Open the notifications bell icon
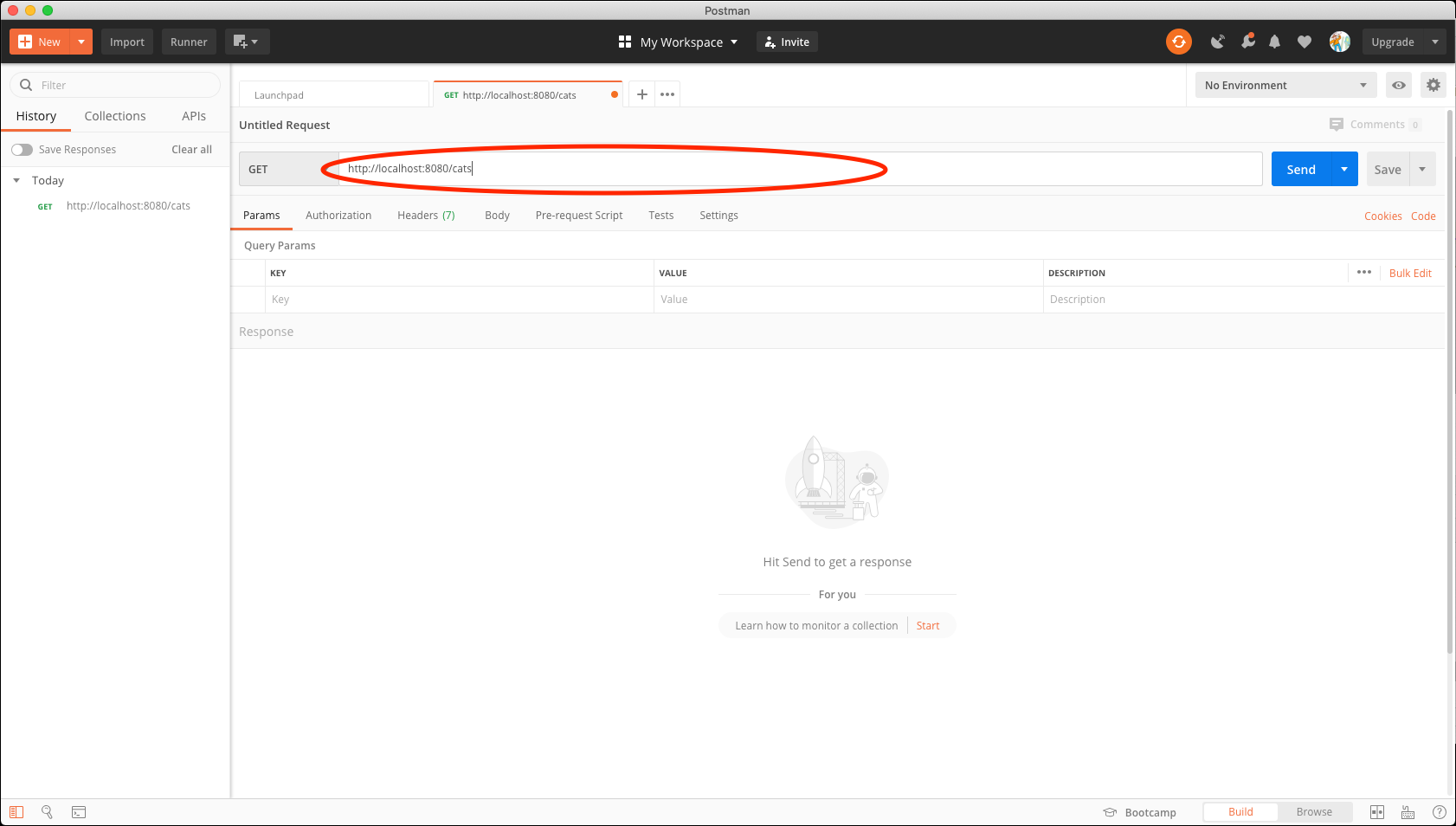This screenshot has height=826, width=1456. pos(1274,42)
